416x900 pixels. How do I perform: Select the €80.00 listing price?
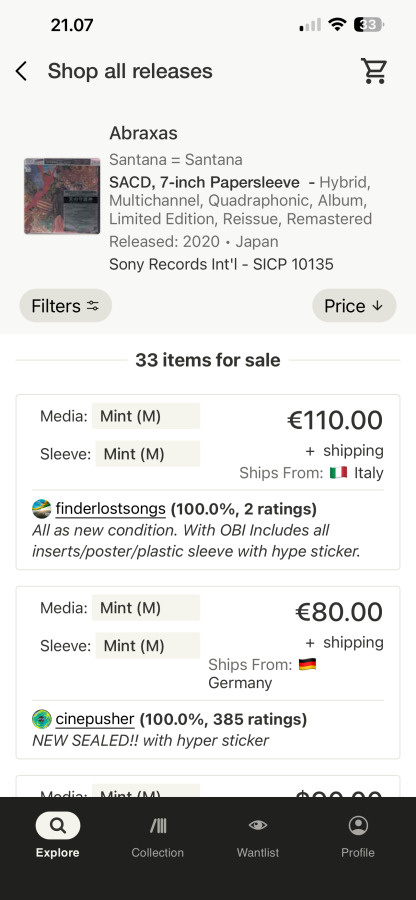coord(339,612)
